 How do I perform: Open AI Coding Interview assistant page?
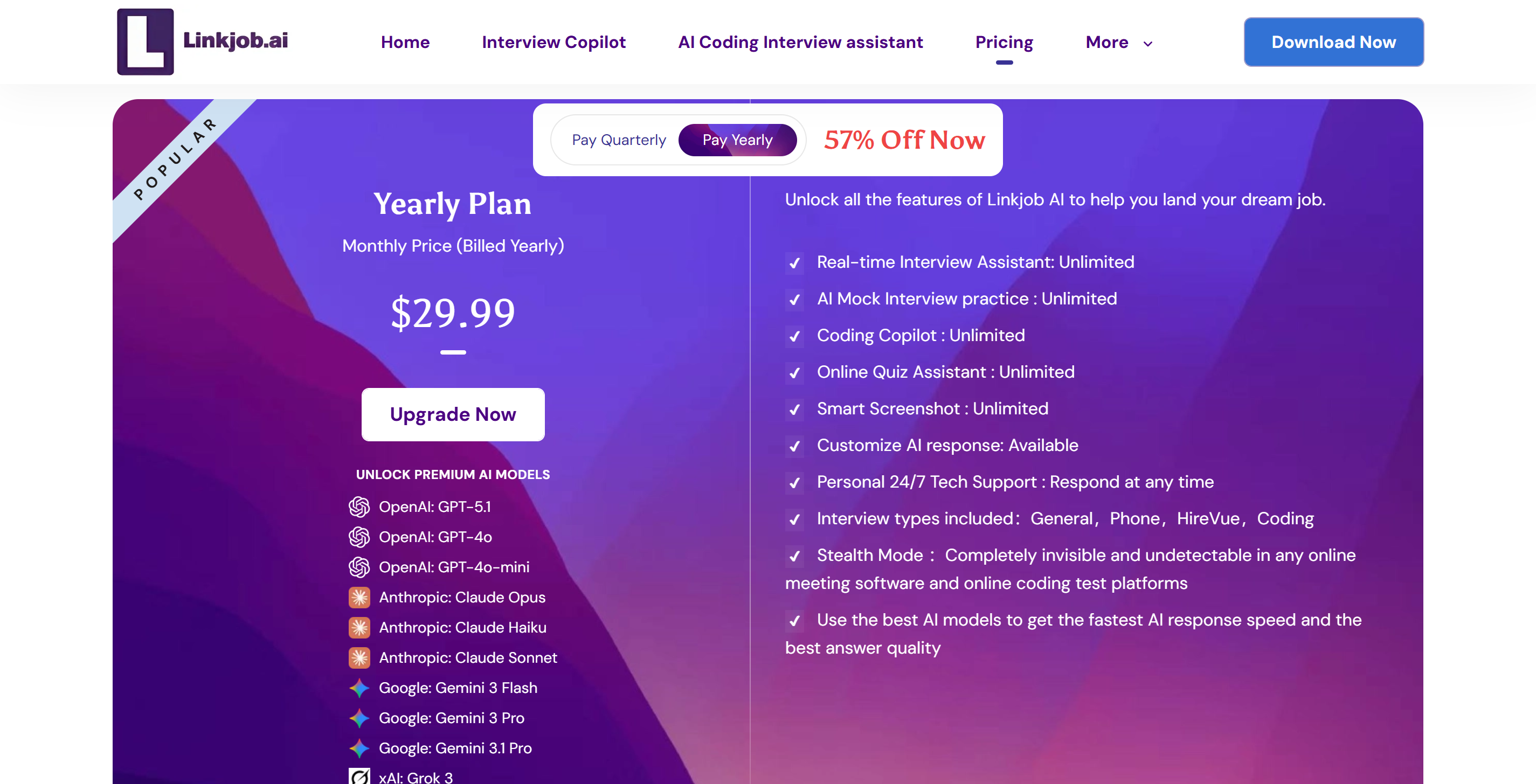pos(800,43)
